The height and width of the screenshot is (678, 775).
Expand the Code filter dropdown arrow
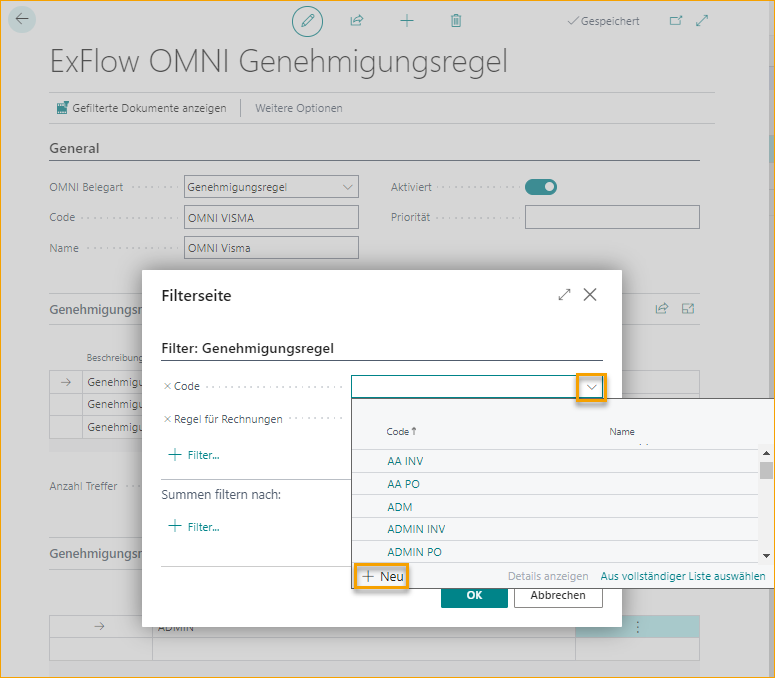coord(591,387)
